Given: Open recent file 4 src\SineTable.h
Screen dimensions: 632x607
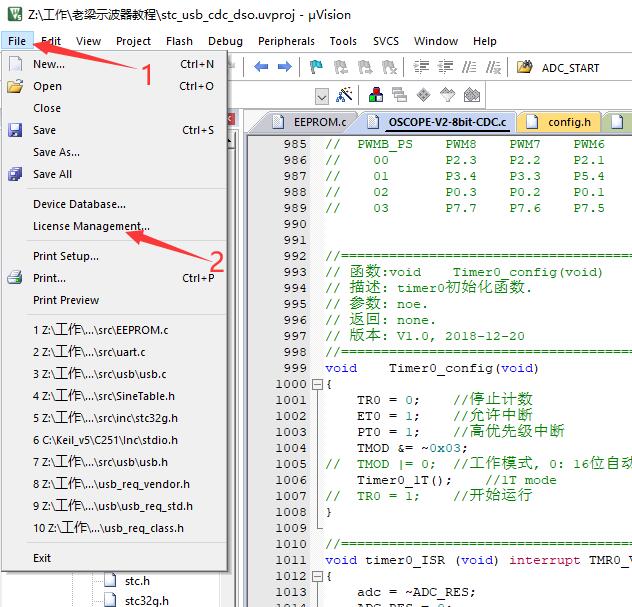Looking at the screenshot, I should click(114, 396).
